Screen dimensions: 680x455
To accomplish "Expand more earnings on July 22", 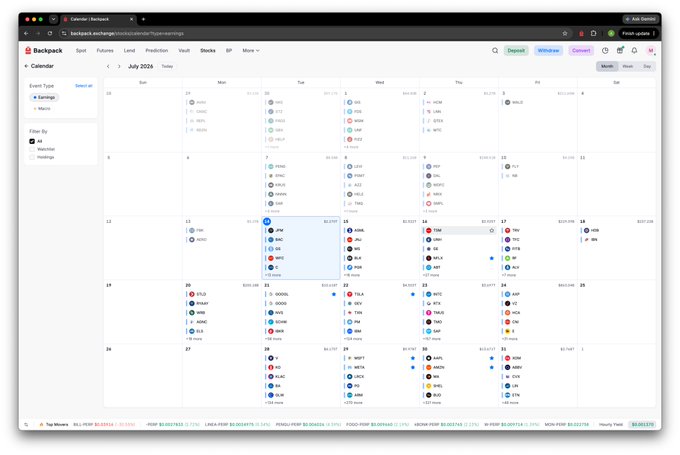I will point(353,339).
